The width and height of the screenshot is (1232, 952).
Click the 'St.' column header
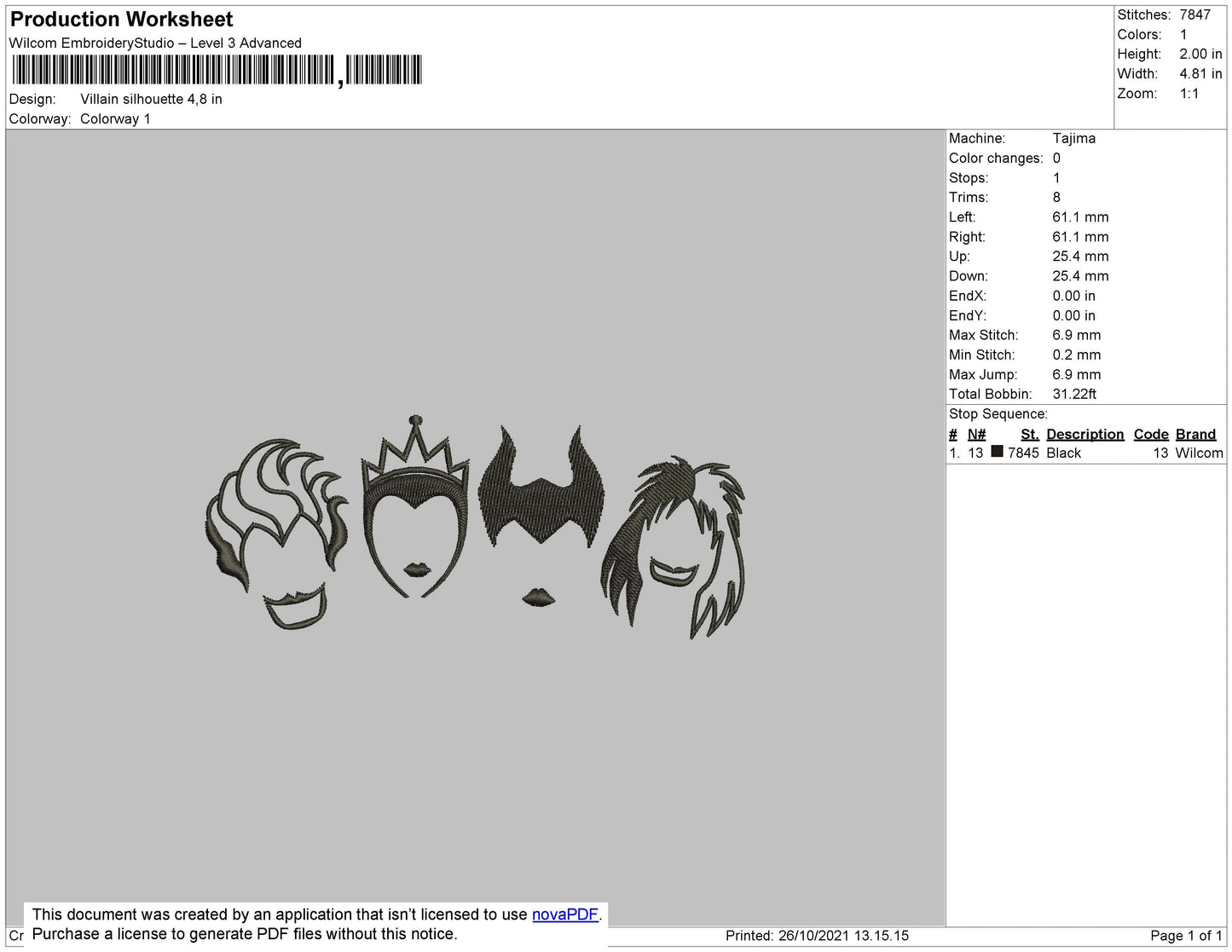coord(1030,434)
